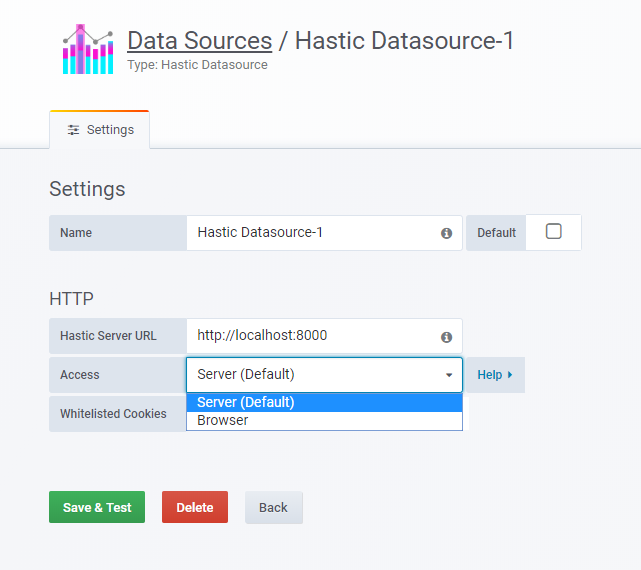Focus the Name input with Hastic Datasource-1

[324, 233]
